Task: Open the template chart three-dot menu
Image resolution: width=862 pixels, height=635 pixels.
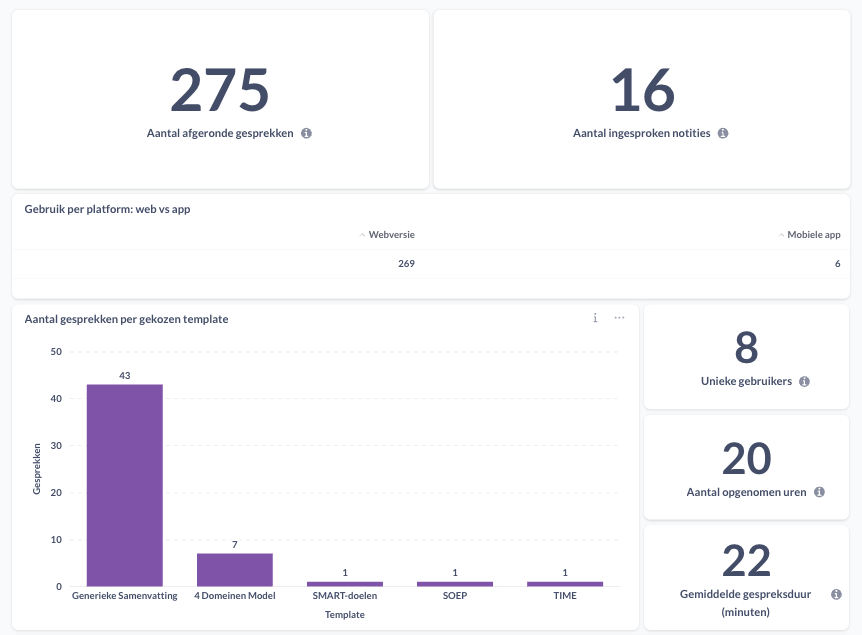Action: coord(620,318)
